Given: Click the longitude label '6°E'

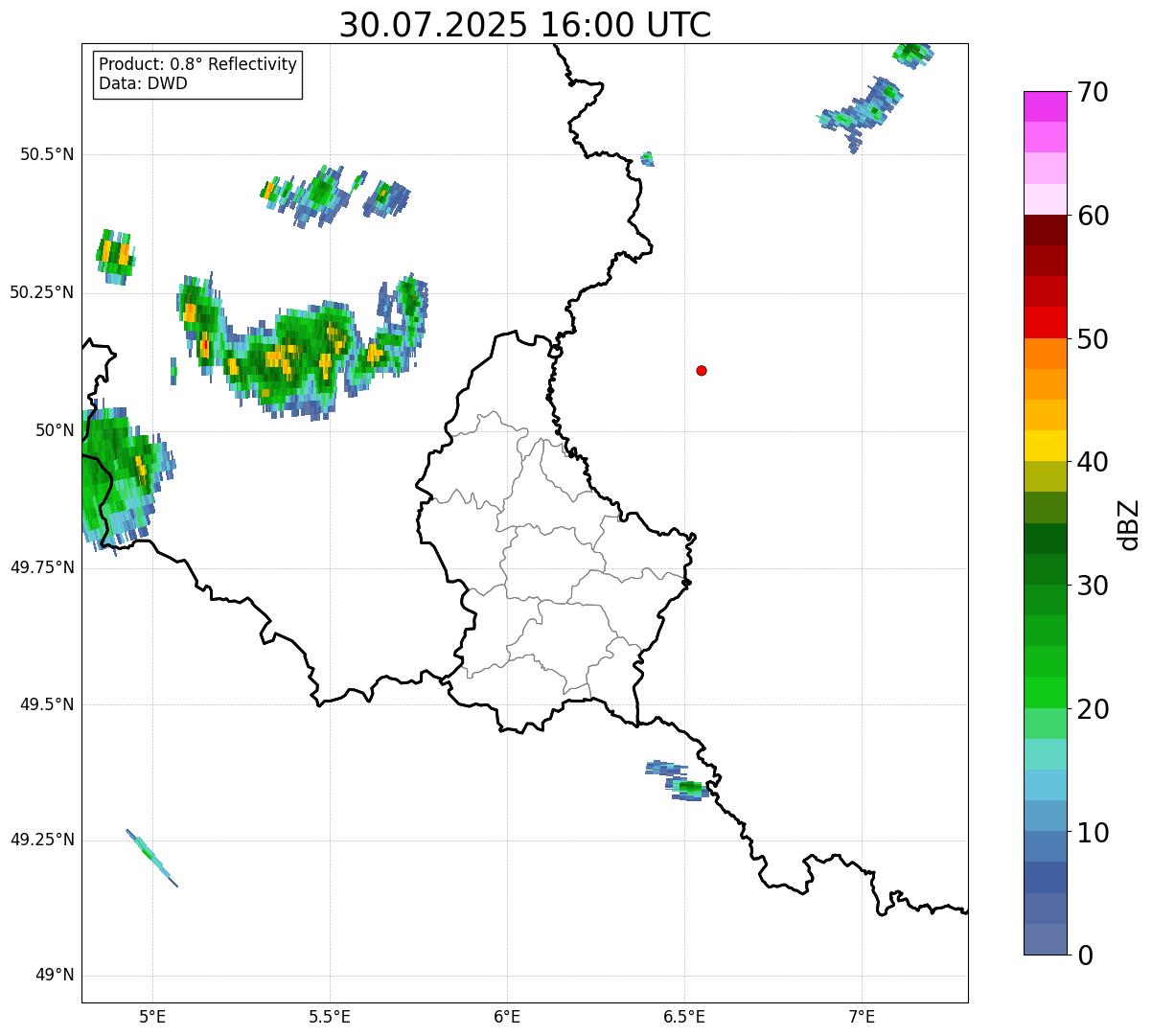Looking at the screenshot, I should pos(507,1017).
